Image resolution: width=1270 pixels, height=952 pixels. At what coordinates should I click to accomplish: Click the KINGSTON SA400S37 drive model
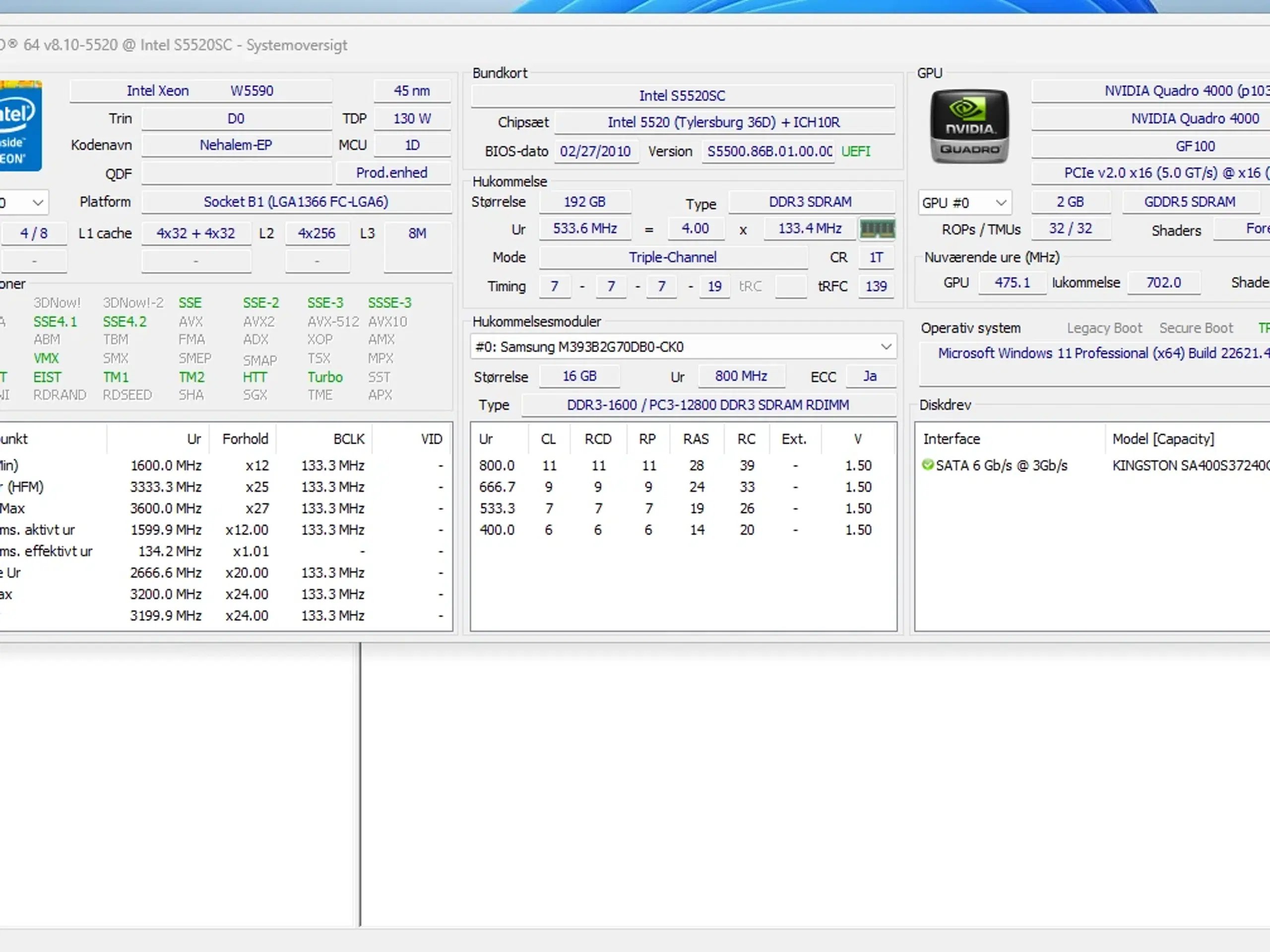coord(1191,466)
